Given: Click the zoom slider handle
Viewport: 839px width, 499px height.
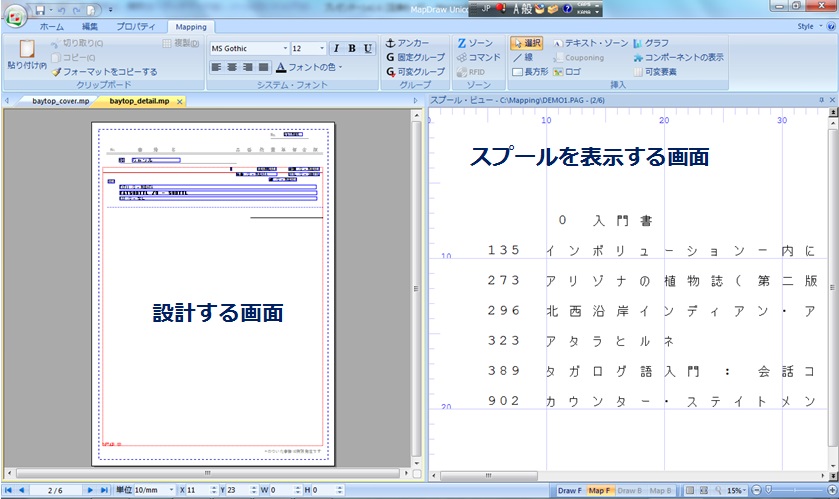Looking at the screenshot, I should point(768,489).
